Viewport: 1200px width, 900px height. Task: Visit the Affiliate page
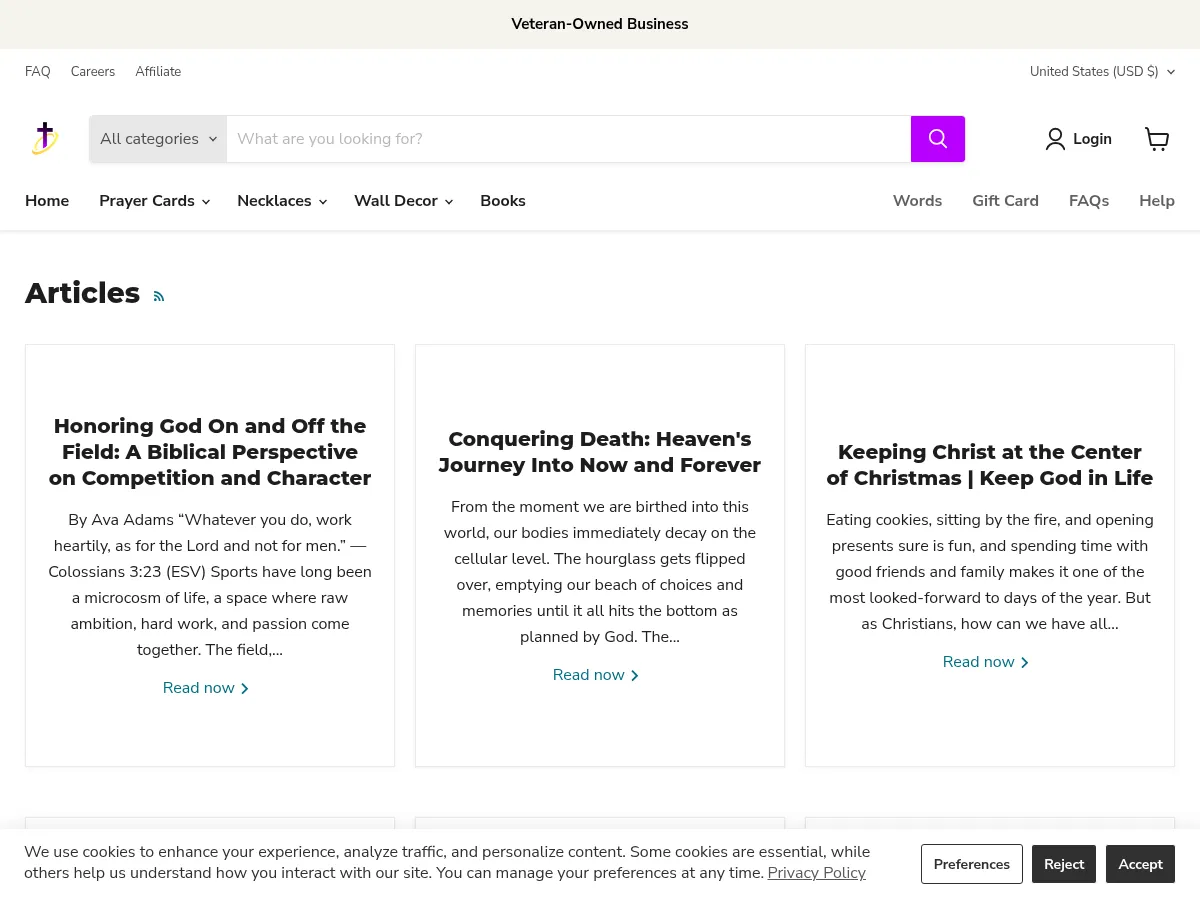pos(158,71)
